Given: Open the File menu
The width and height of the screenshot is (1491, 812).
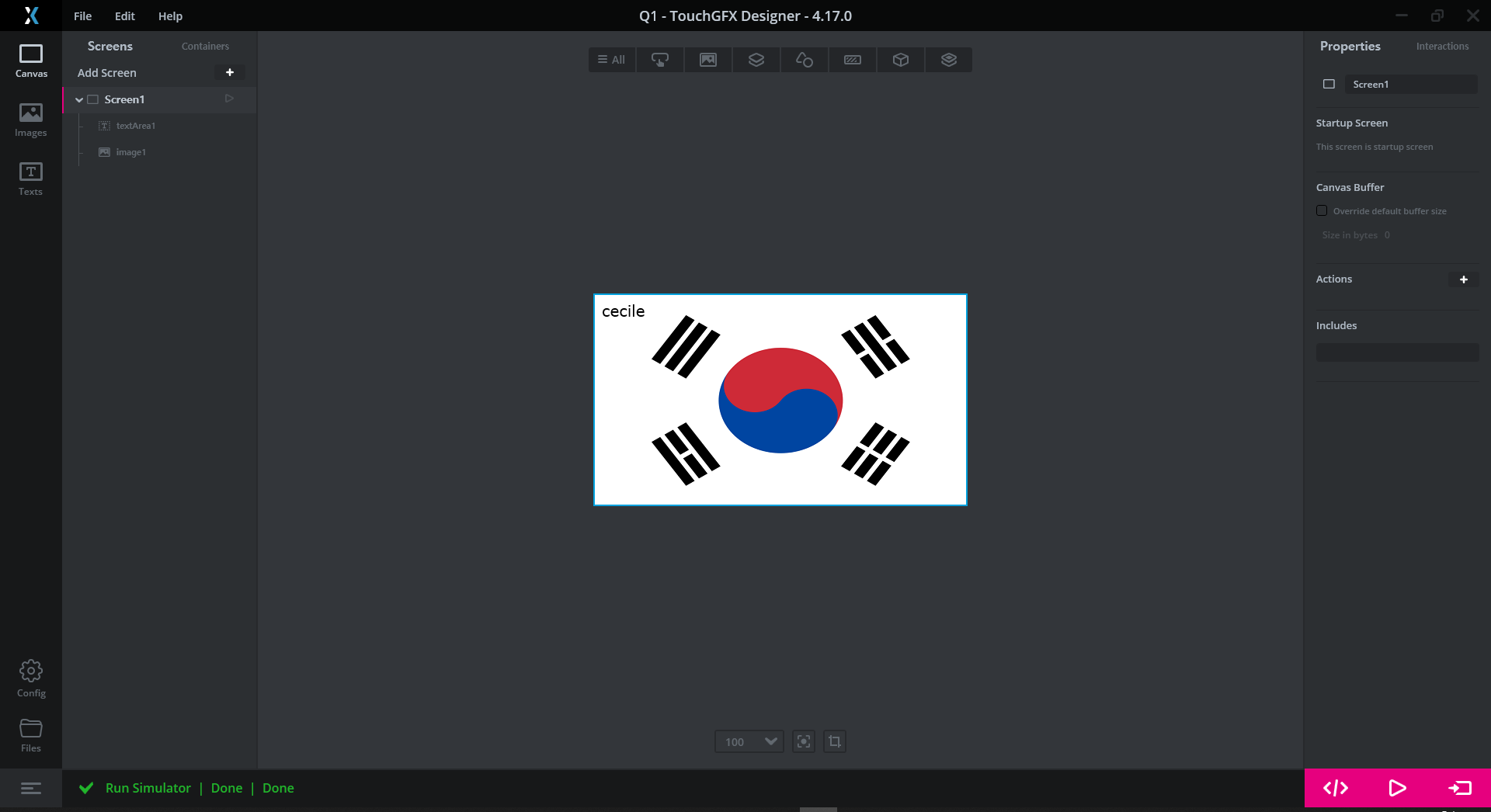Looking at the screenshot, I should click(x=82, y=16).
